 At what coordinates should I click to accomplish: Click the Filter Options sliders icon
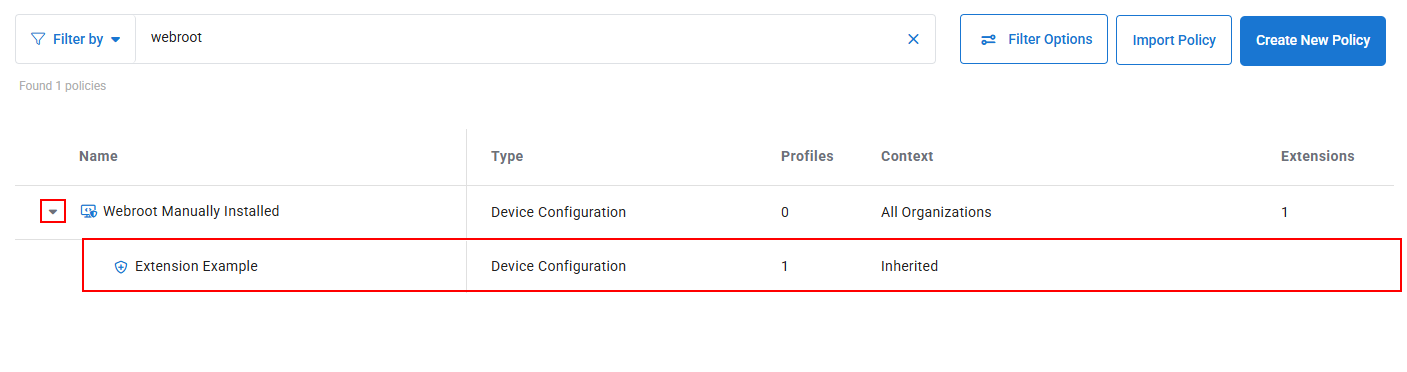988,40
